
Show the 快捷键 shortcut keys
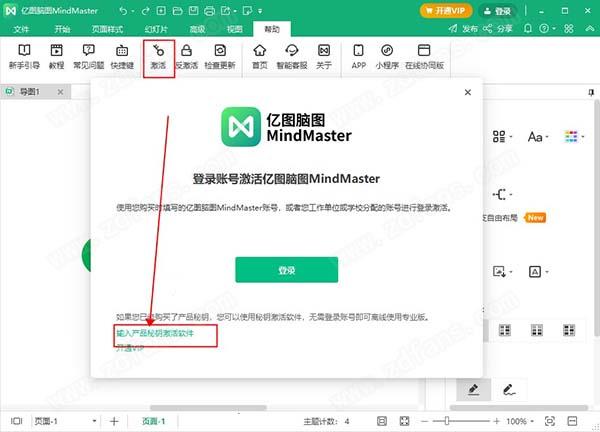122,56
